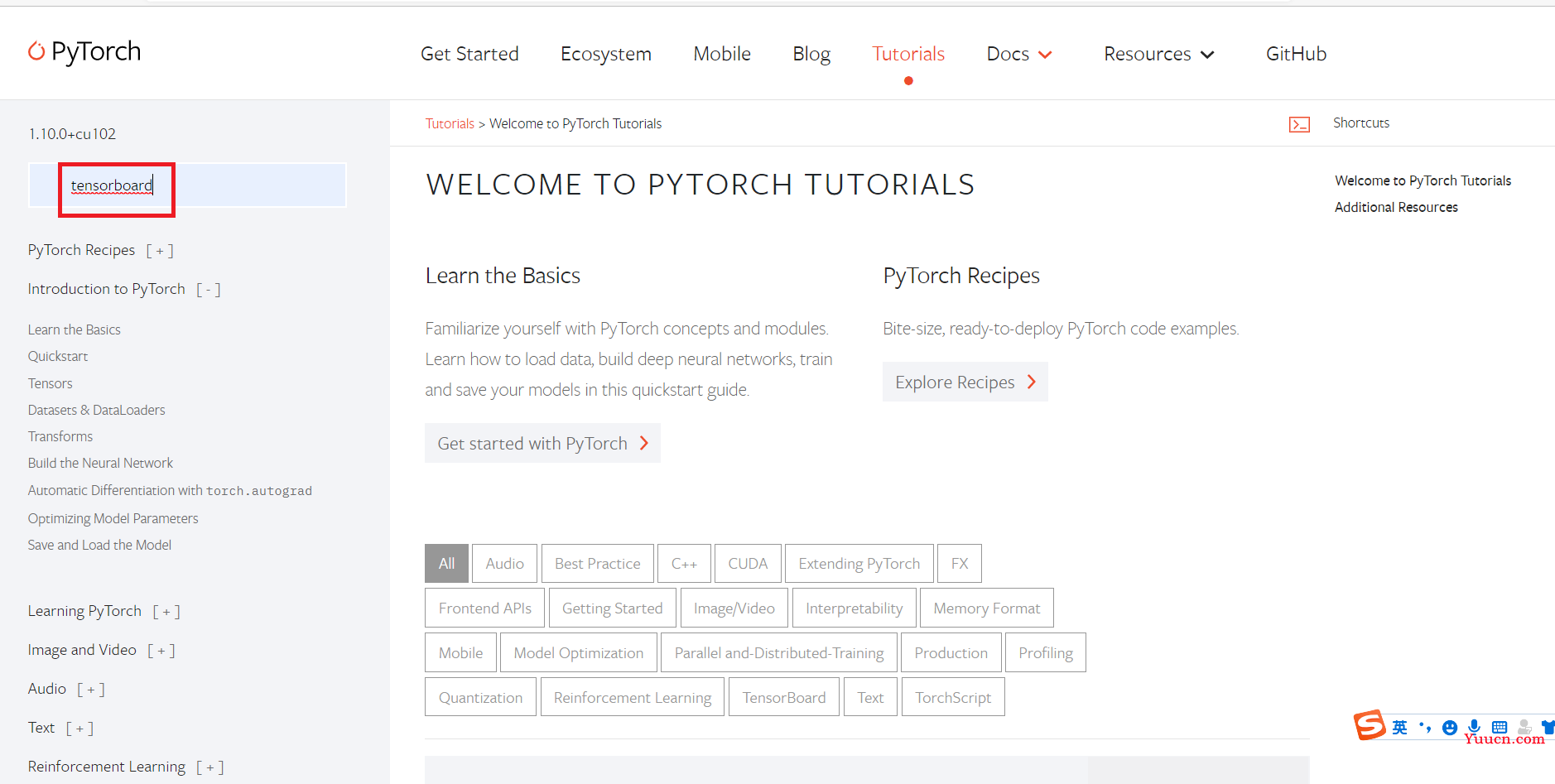Filter by Interpretability tag

[855, 608]
